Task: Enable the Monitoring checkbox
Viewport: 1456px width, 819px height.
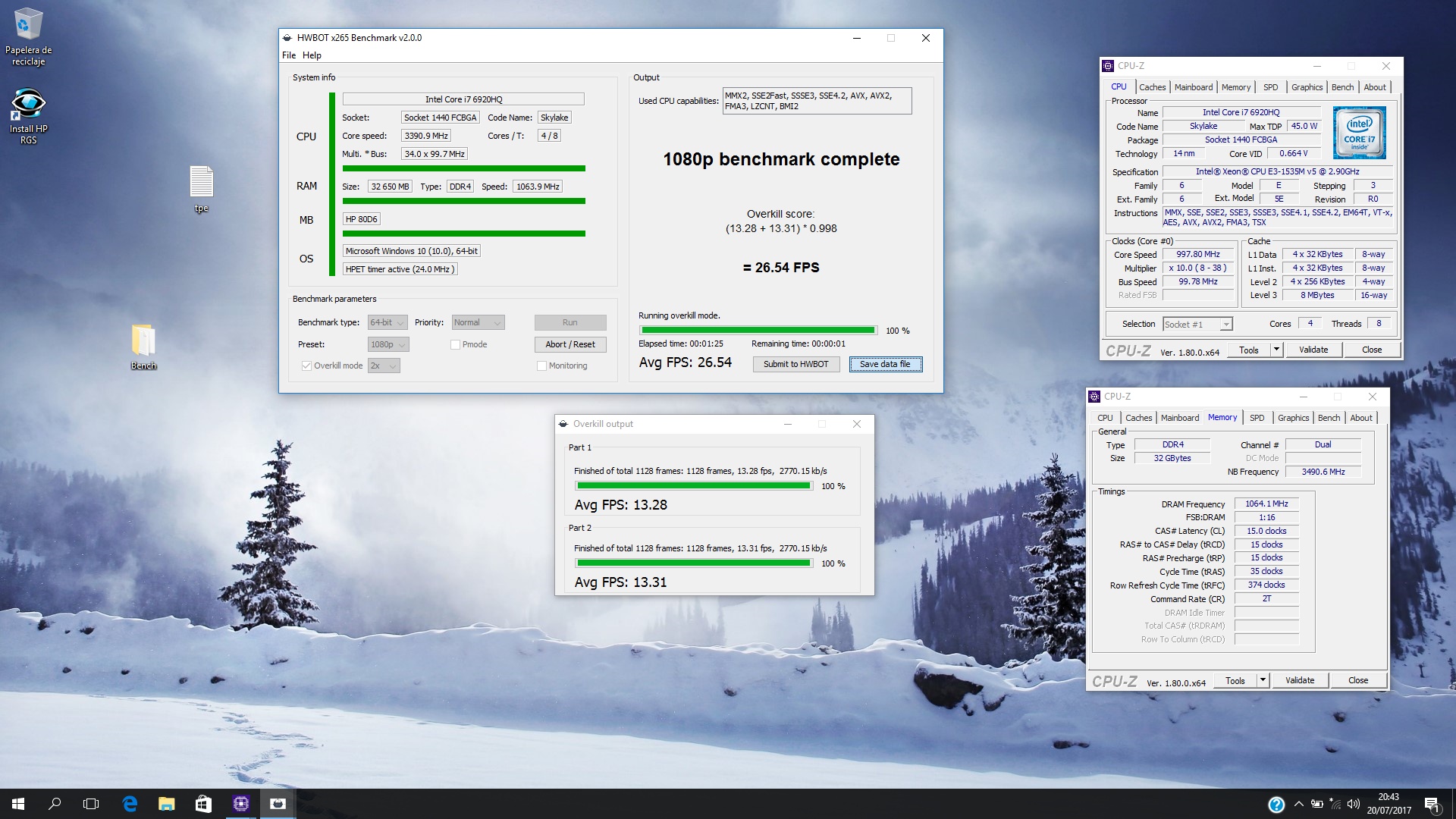Action: pyautogui.click(x=541, y=366)
